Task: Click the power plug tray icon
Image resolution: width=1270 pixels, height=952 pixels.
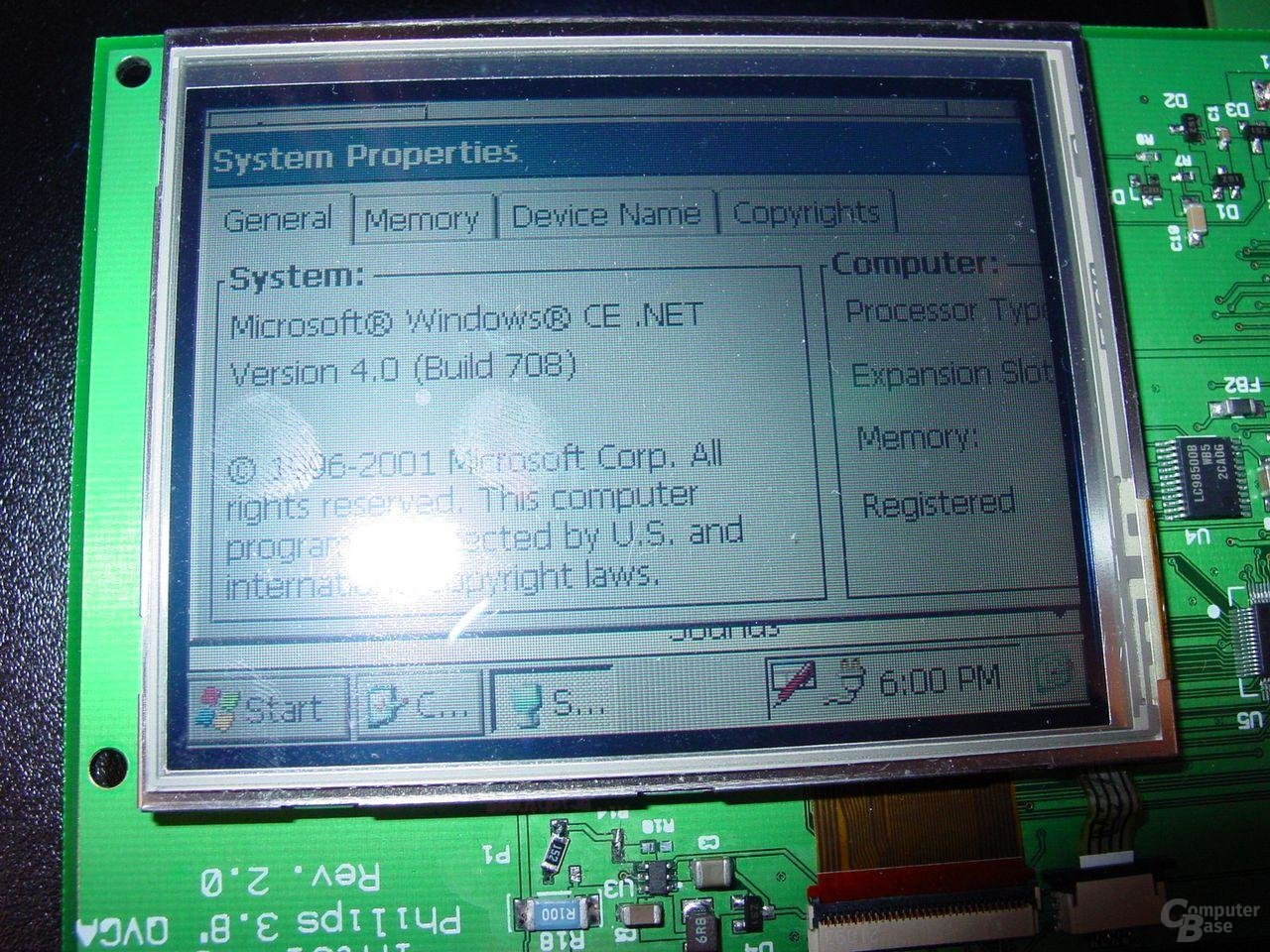Action: point(850,680)
